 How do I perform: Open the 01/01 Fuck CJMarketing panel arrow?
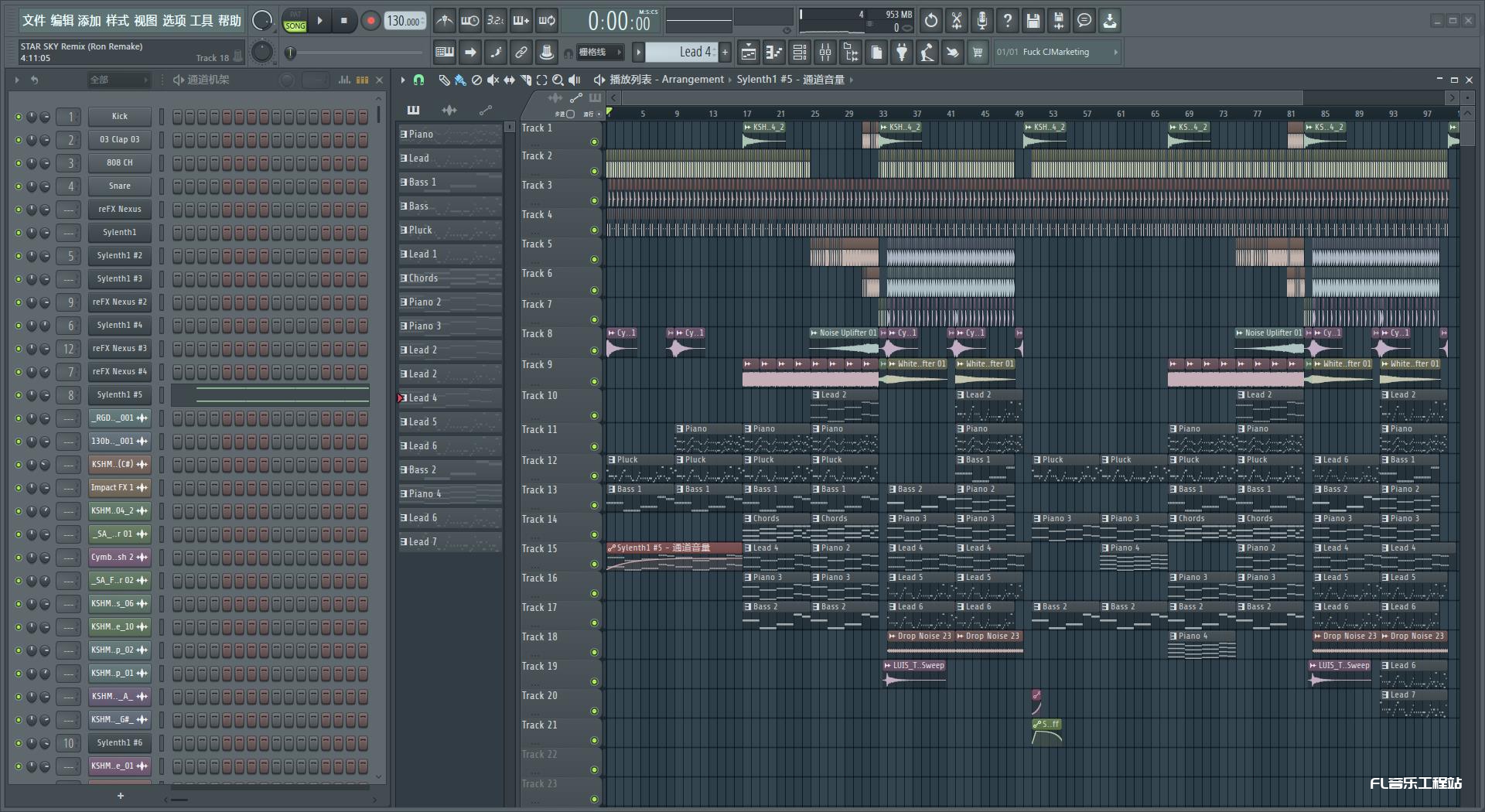point(1115,52)
